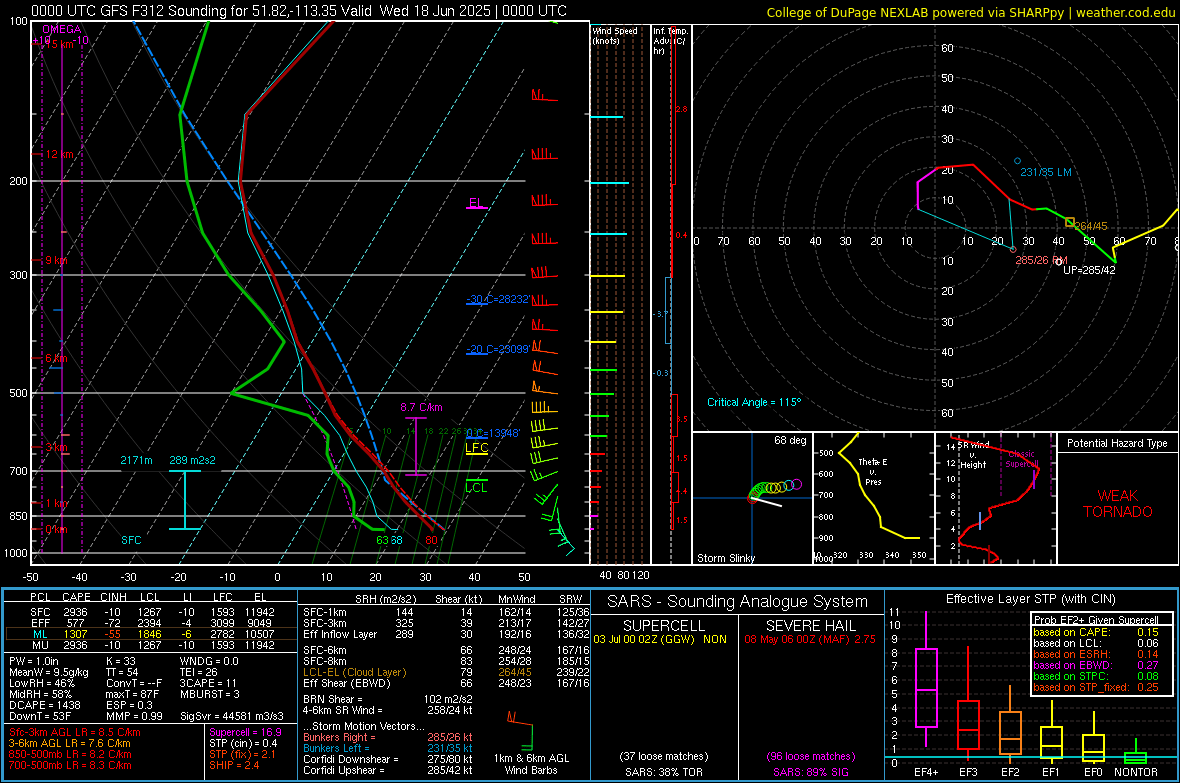Click the MMP = 0.99 value
1180x783 pixels.
[x=134, y=716]
